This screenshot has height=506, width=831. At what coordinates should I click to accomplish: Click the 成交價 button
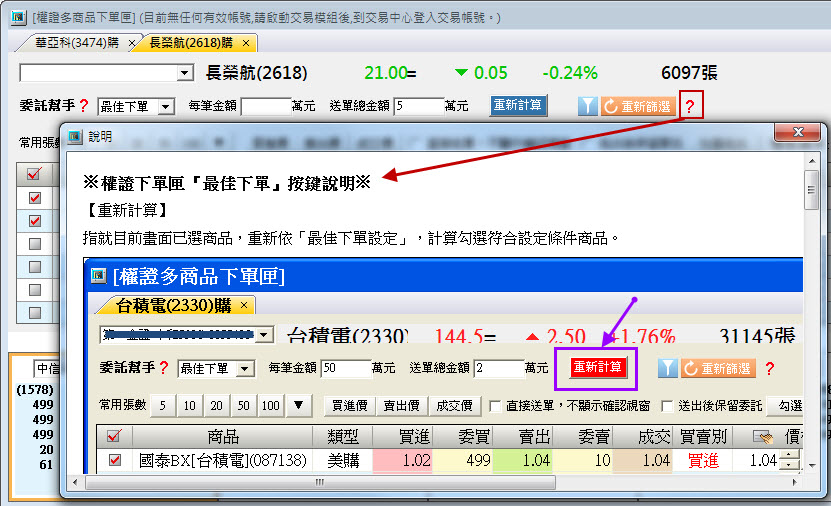pos(454,406)
